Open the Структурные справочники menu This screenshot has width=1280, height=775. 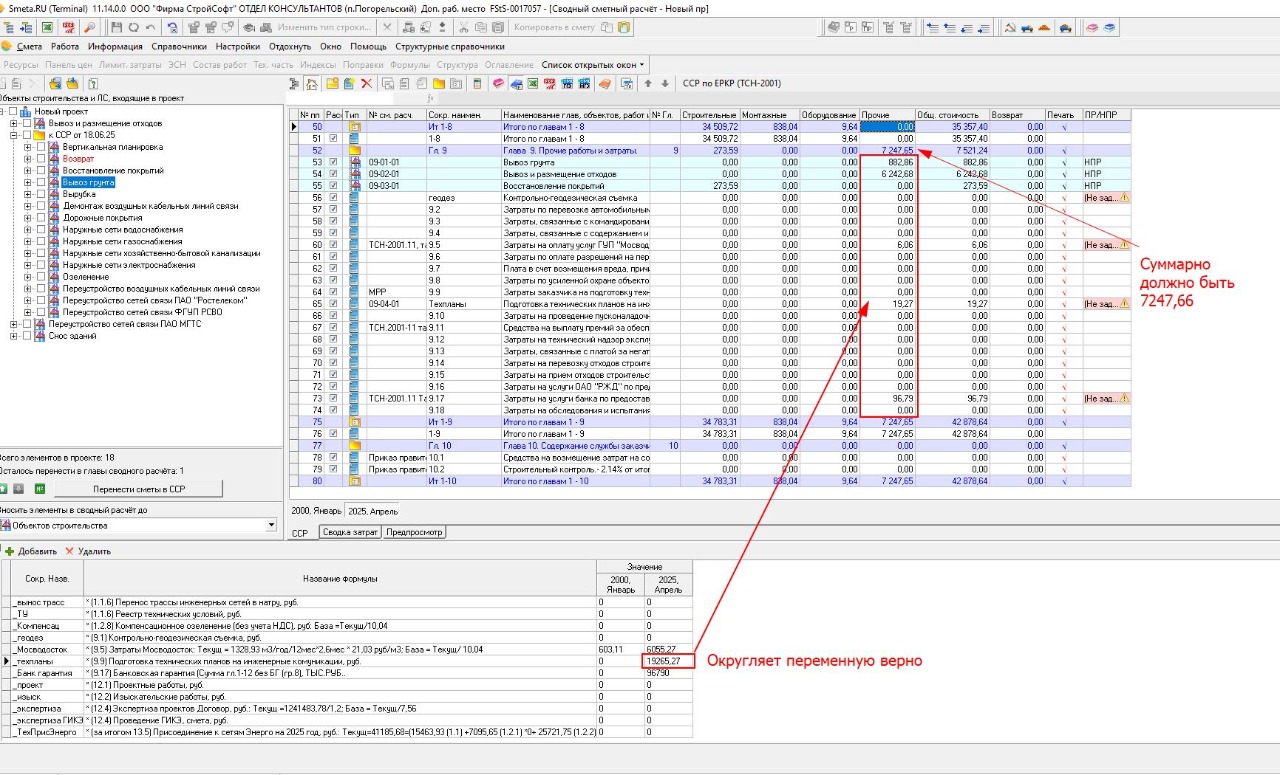click(449, 46)
